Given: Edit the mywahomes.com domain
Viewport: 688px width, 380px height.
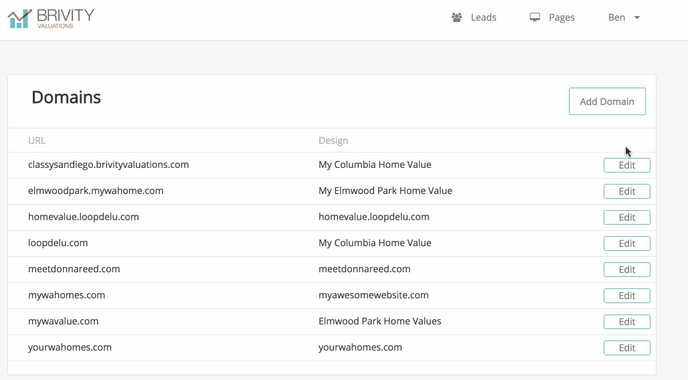Looking at the screenshot, I should [x=627, y=296].
